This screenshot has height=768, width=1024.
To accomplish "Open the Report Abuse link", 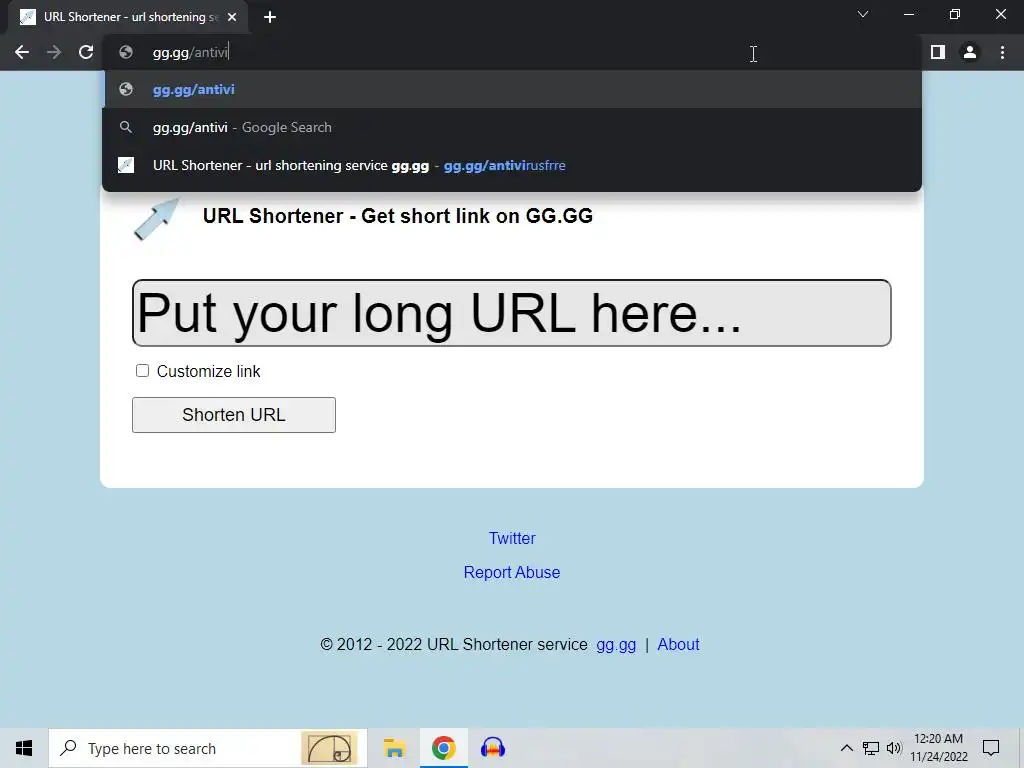I will click(512, 572).
